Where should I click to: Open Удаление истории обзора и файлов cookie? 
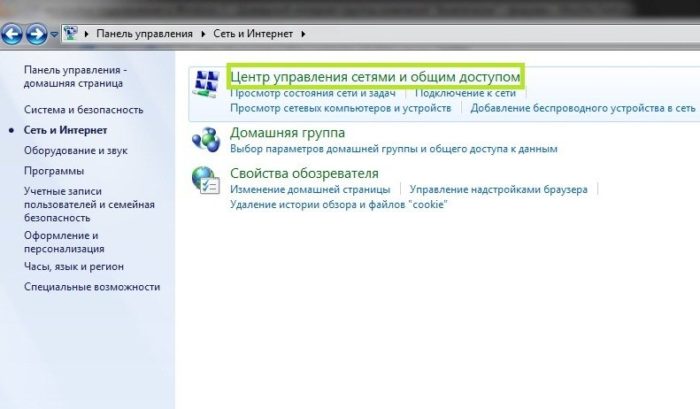tap(338, 204)
